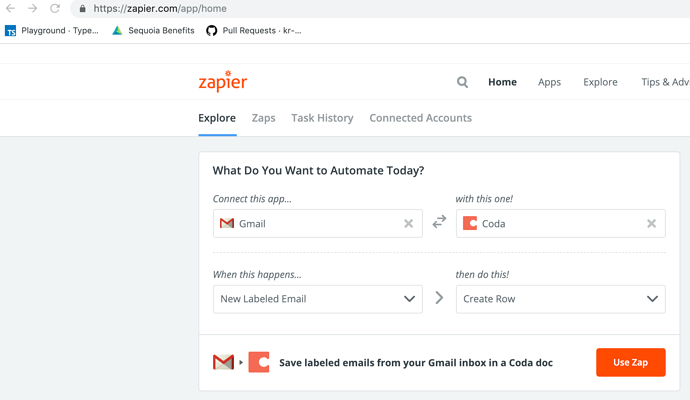
Task: Click the browser back arrow
Action: pos(11,8)
